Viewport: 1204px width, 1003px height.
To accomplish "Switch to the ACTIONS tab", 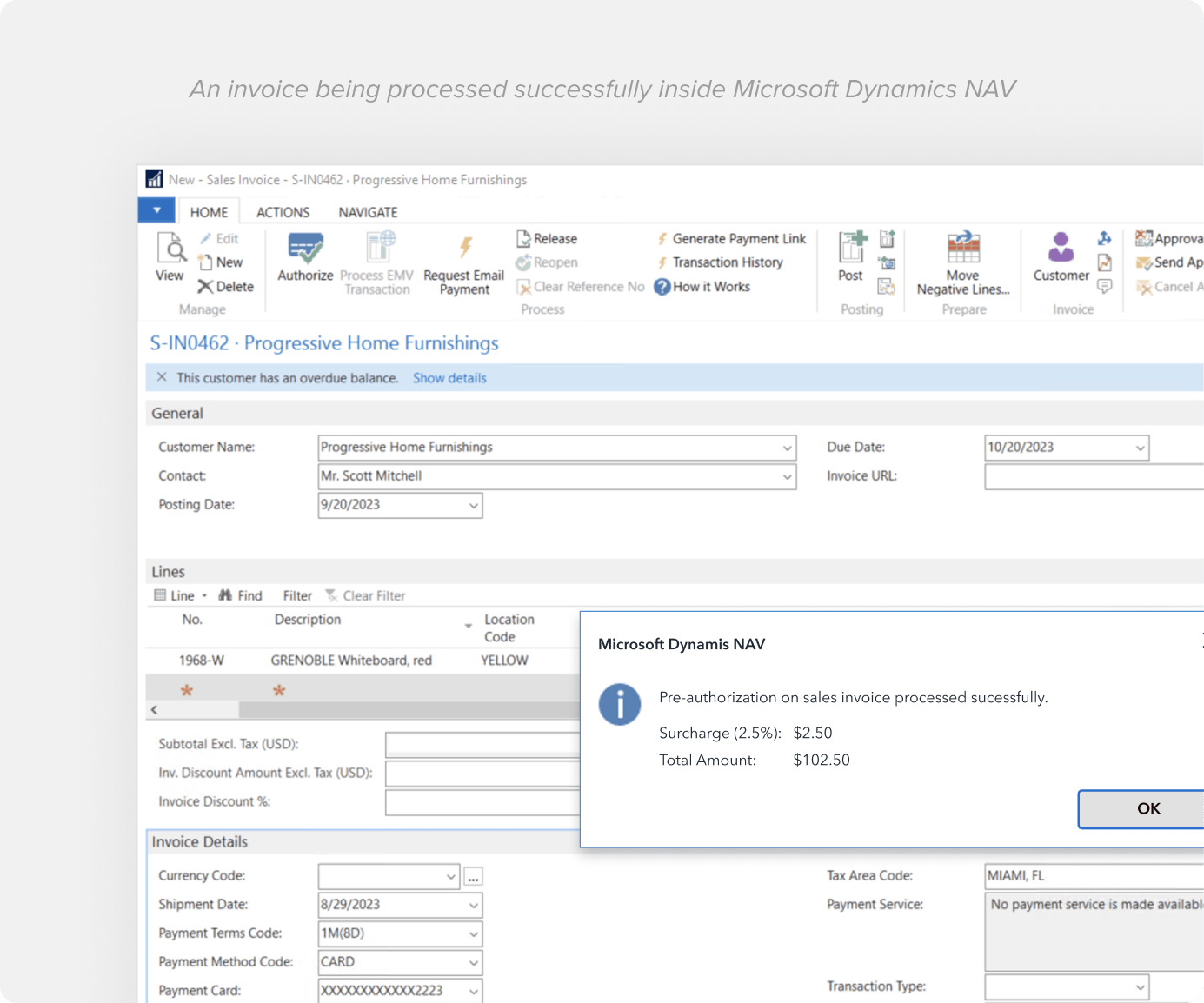I will click(283, 211).
